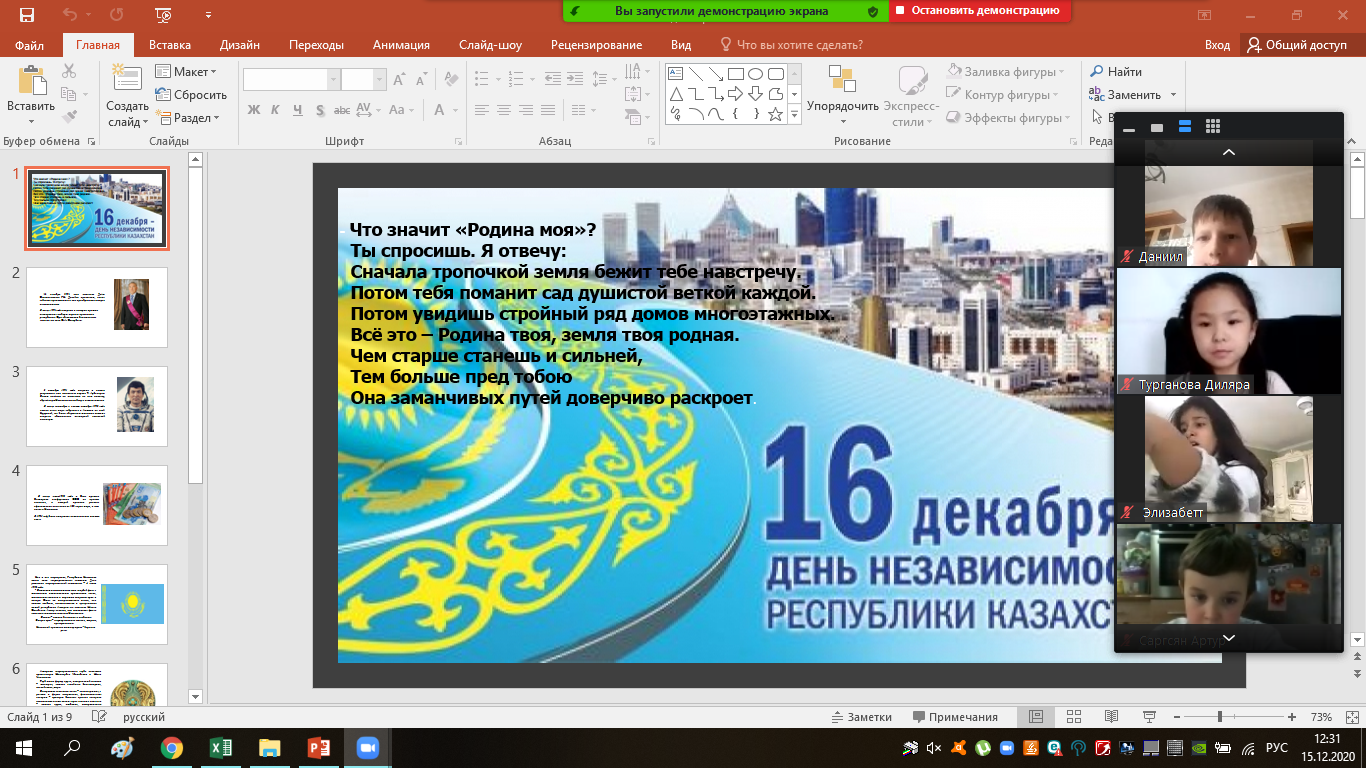Open the Customize Quick Access Toolbar arrow
The image size is (1366, 768).
[208, 16]
